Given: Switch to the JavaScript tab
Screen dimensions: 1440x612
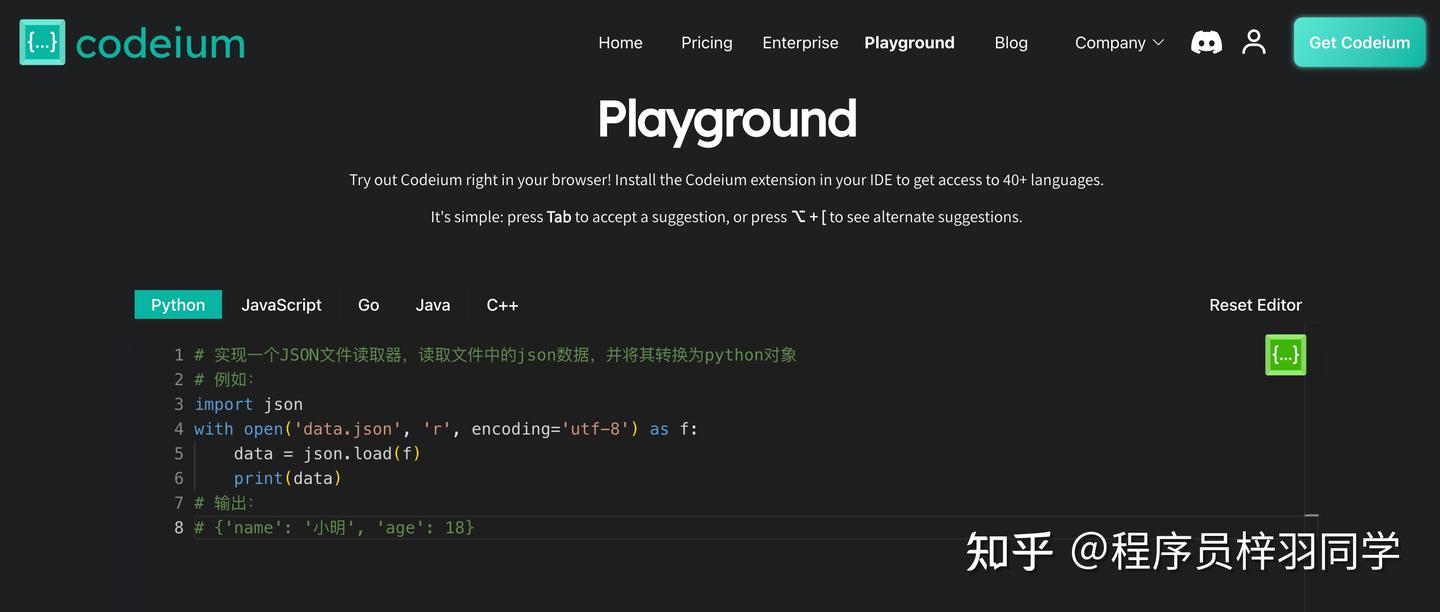Looking at the screenshot, I should pyautogui.click(x=281, y=304).
